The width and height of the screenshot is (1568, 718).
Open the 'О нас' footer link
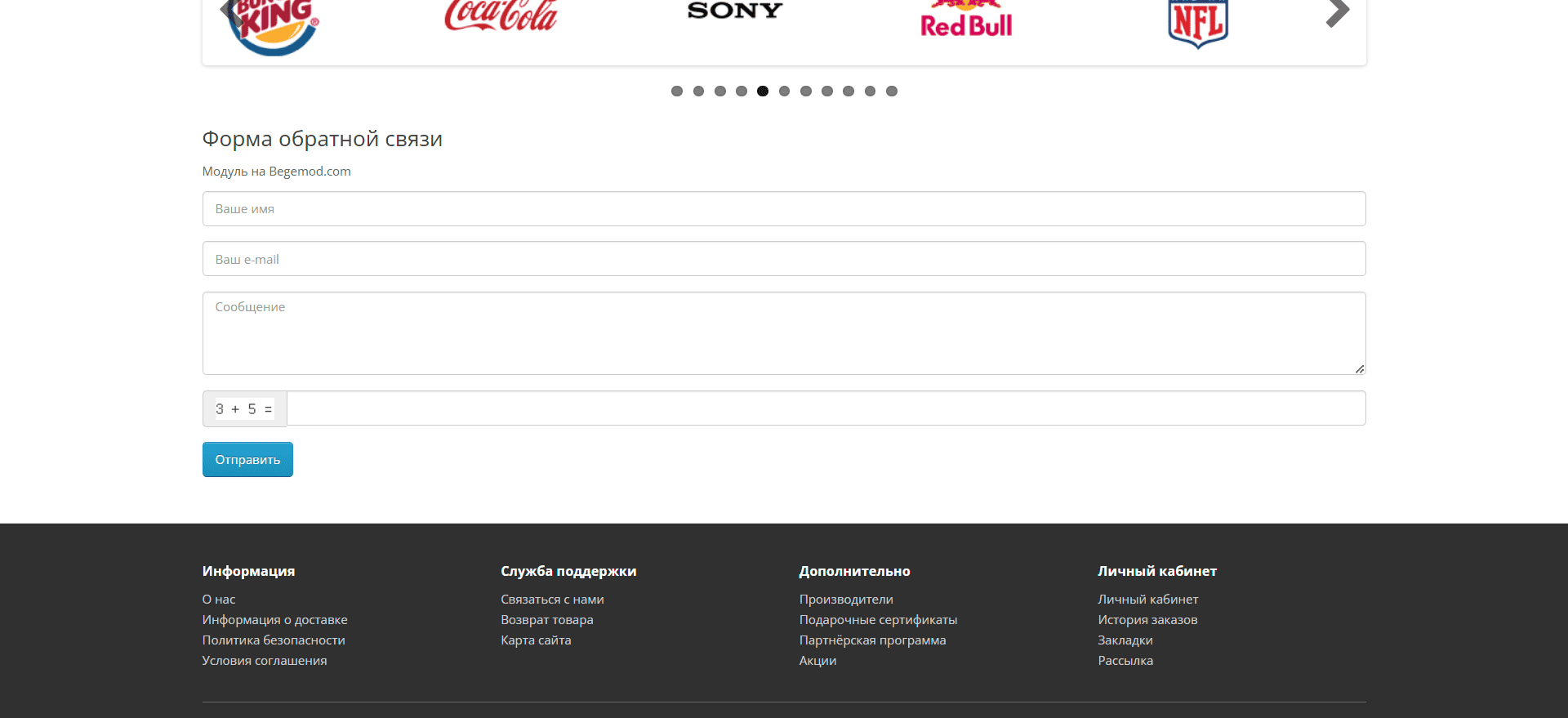pos(219,600)
